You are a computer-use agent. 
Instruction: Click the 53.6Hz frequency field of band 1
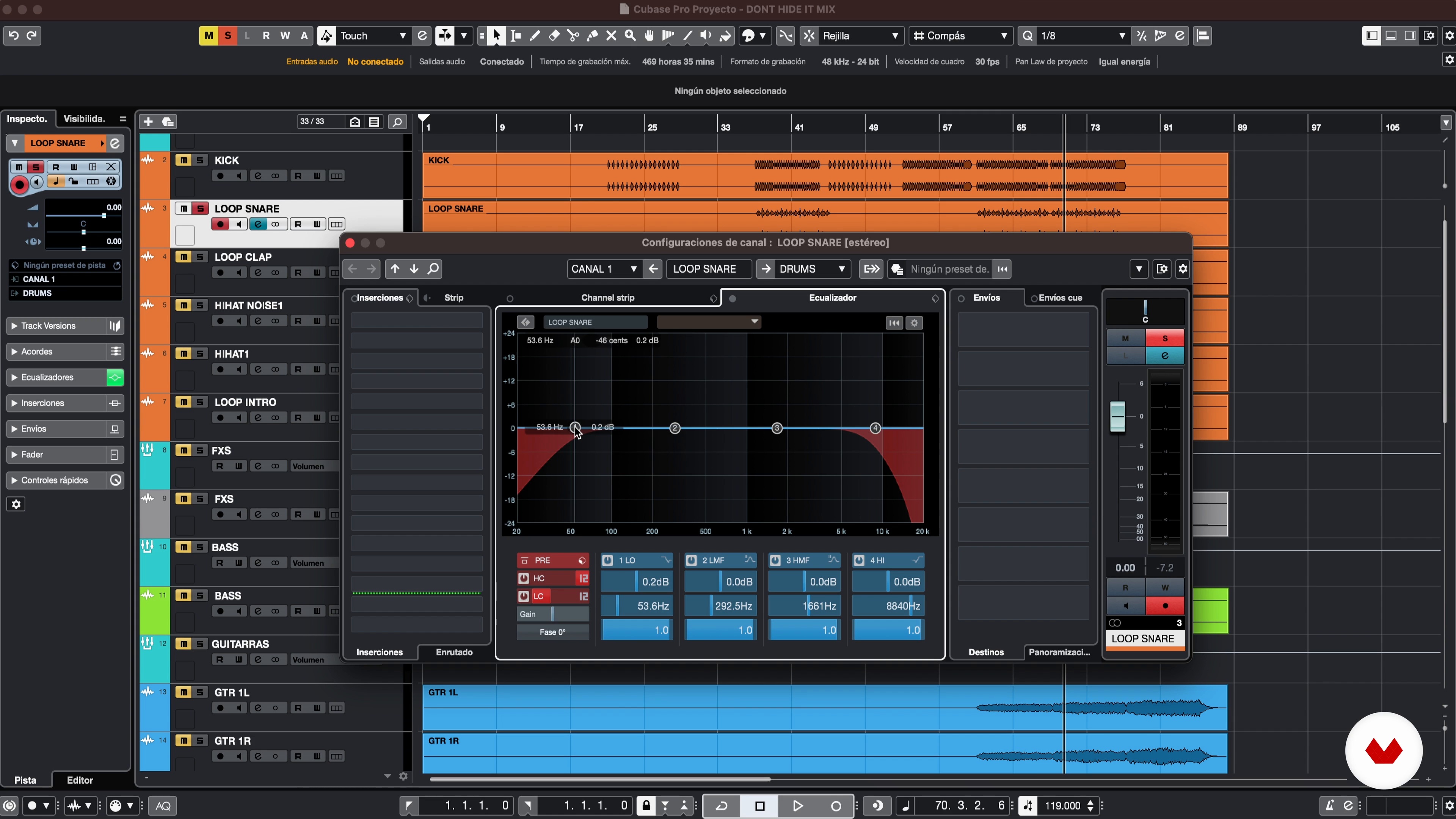tap(637, 606)
